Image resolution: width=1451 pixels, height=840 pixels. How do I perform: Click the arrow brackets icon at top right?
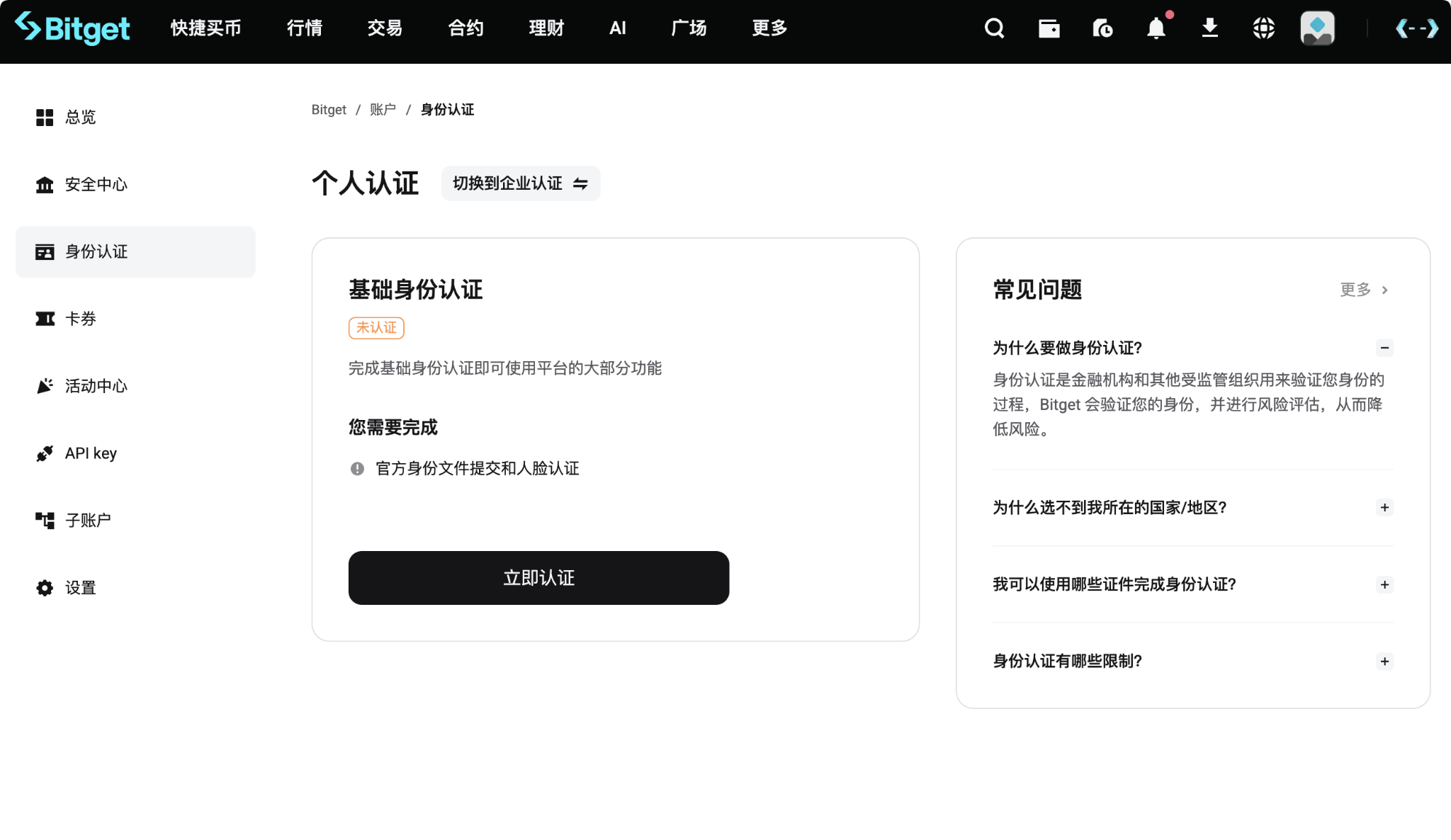(1417, 28)
